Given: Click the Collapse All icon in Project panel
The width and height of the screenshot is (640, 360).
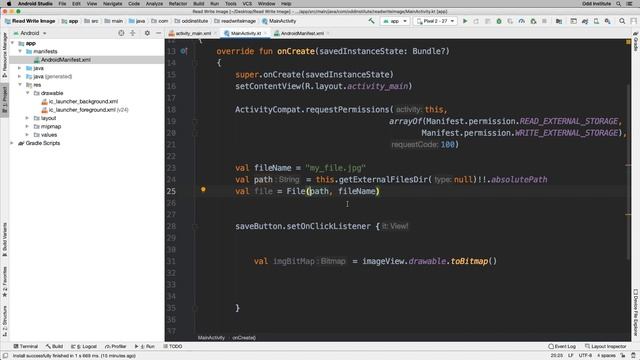Looking at the screenshot, I should tap(133, 33).
